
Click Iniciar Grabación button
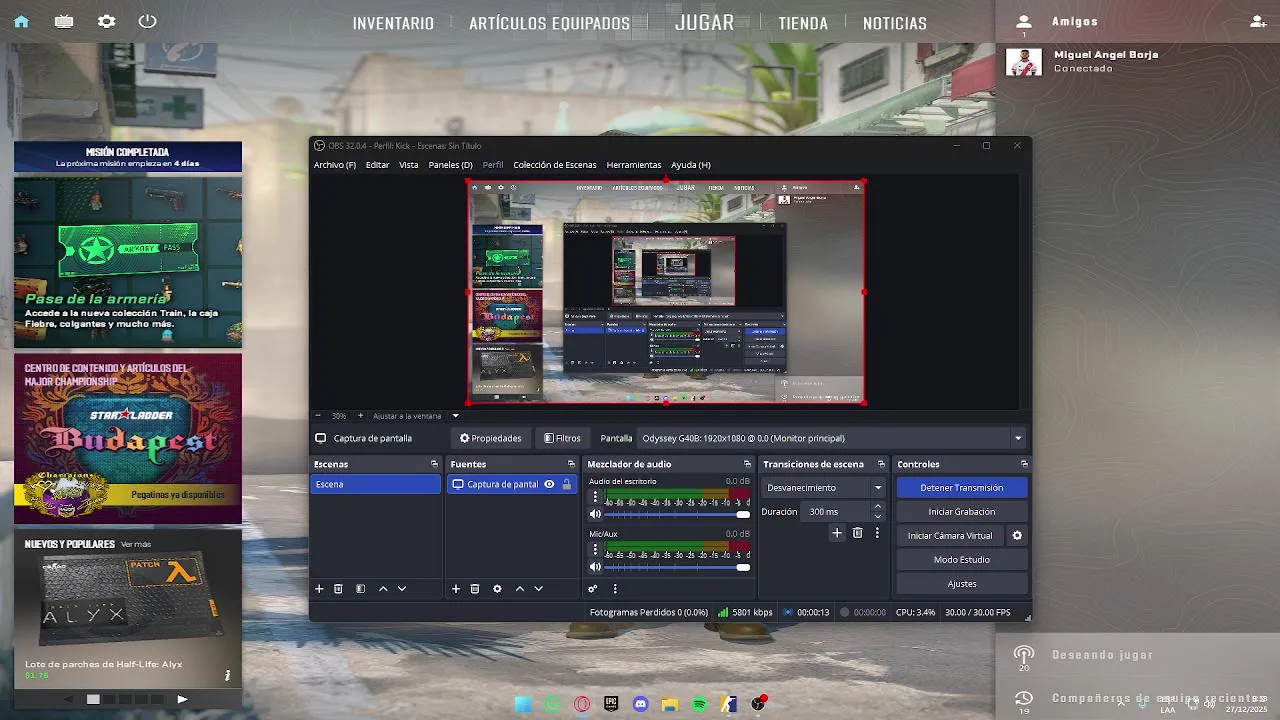tap(962, 512)
